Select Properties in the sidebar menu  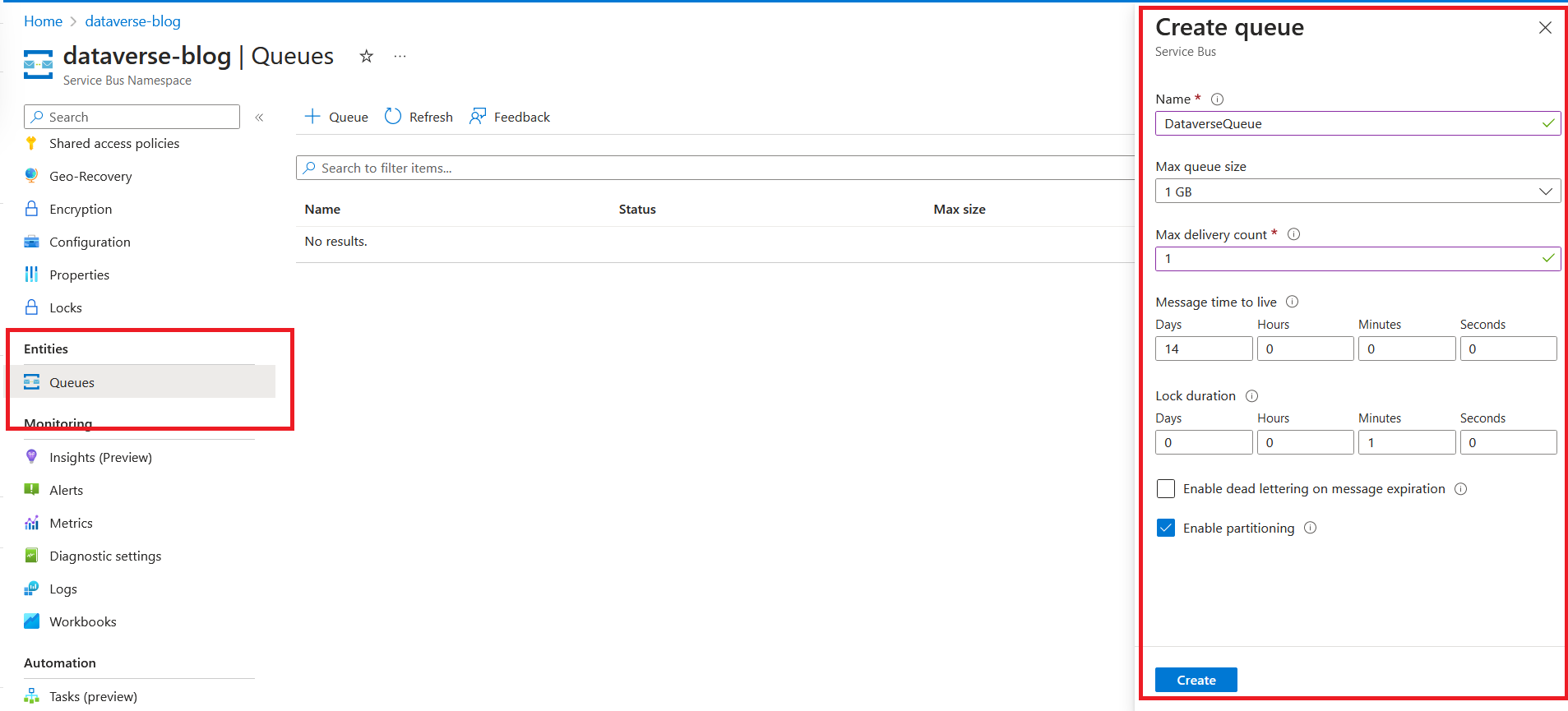pyautogui.click(x=79, y=275)
